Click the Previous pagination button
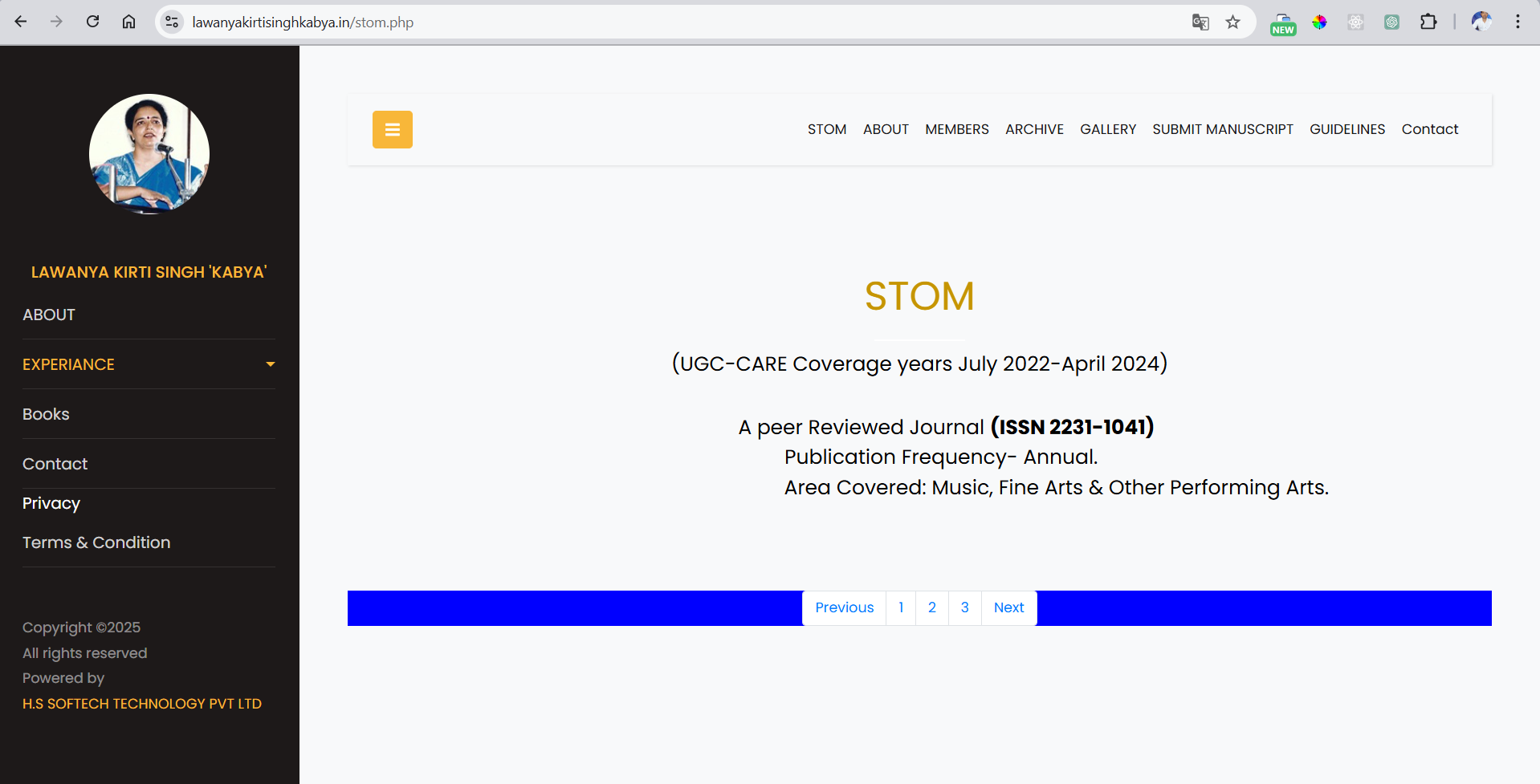 (844, 607)
